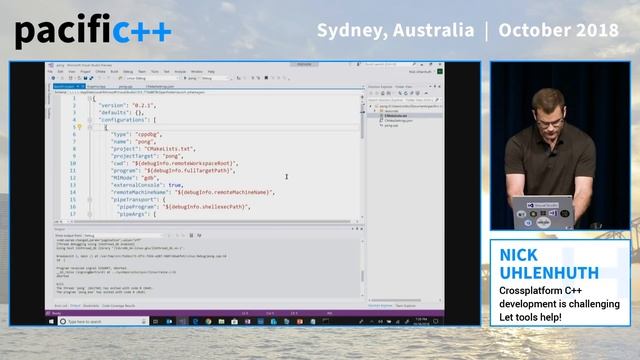This screenshot has width=640, height=360.
Task: Collapse the configurations array on line 4
Action: pyautogui.click(x=89, y=120)
